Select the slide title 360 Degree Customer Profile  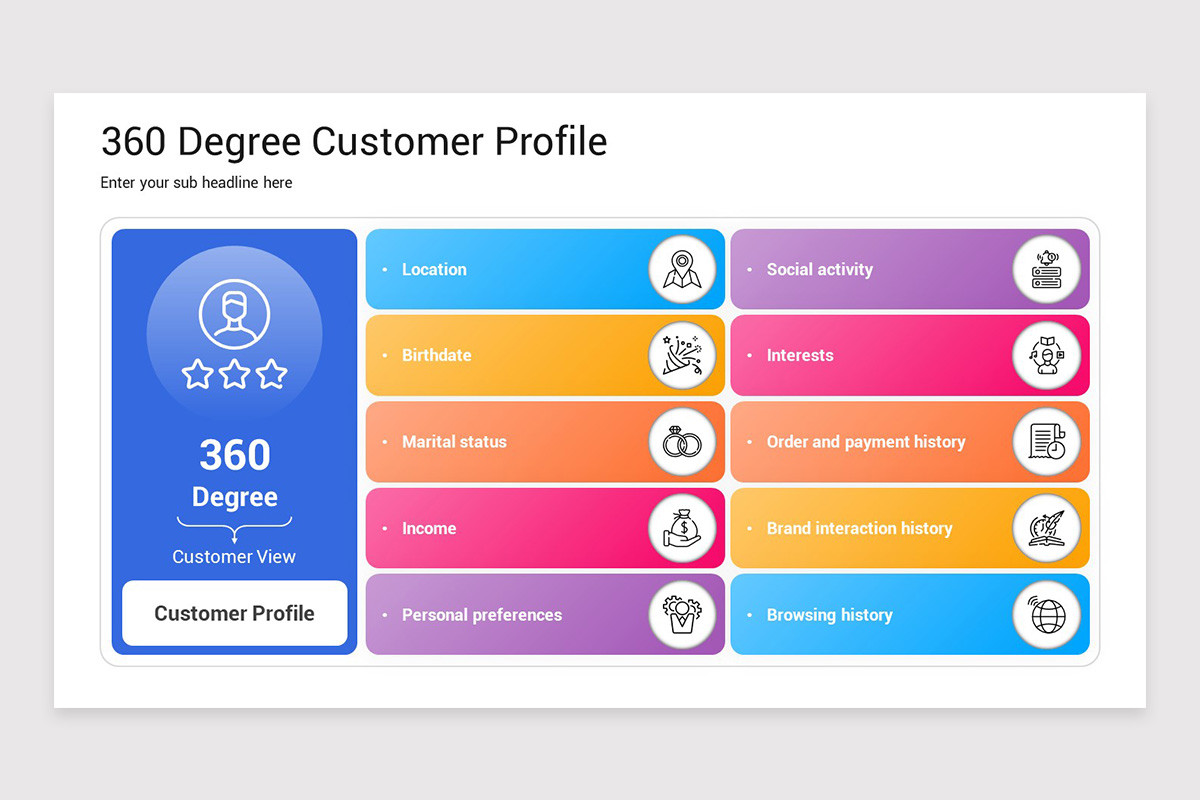[354, 142]
